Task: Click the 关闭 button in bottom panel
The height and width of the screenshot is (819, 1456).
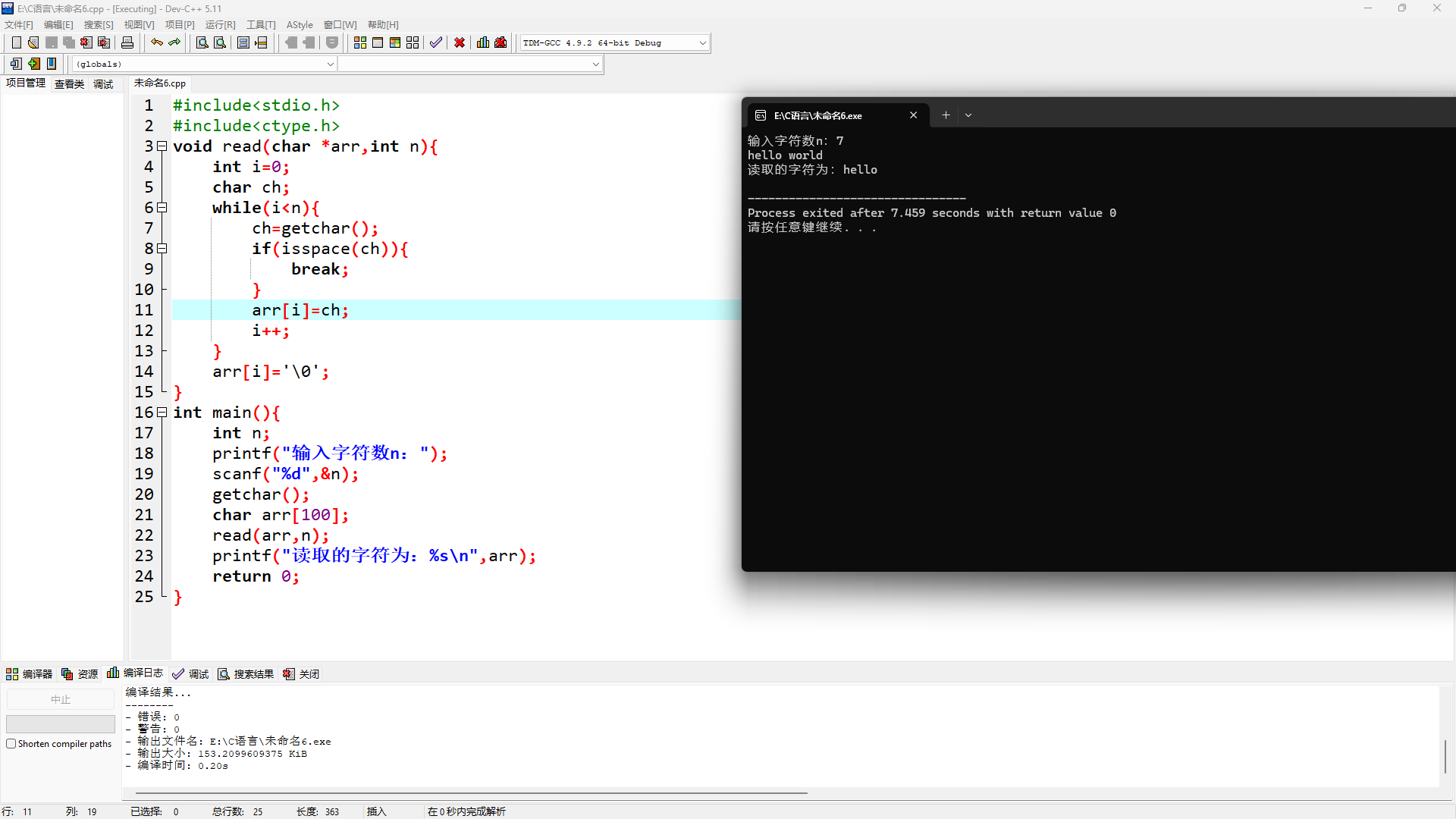Action: pyautogui.click(x=301, y=674)
